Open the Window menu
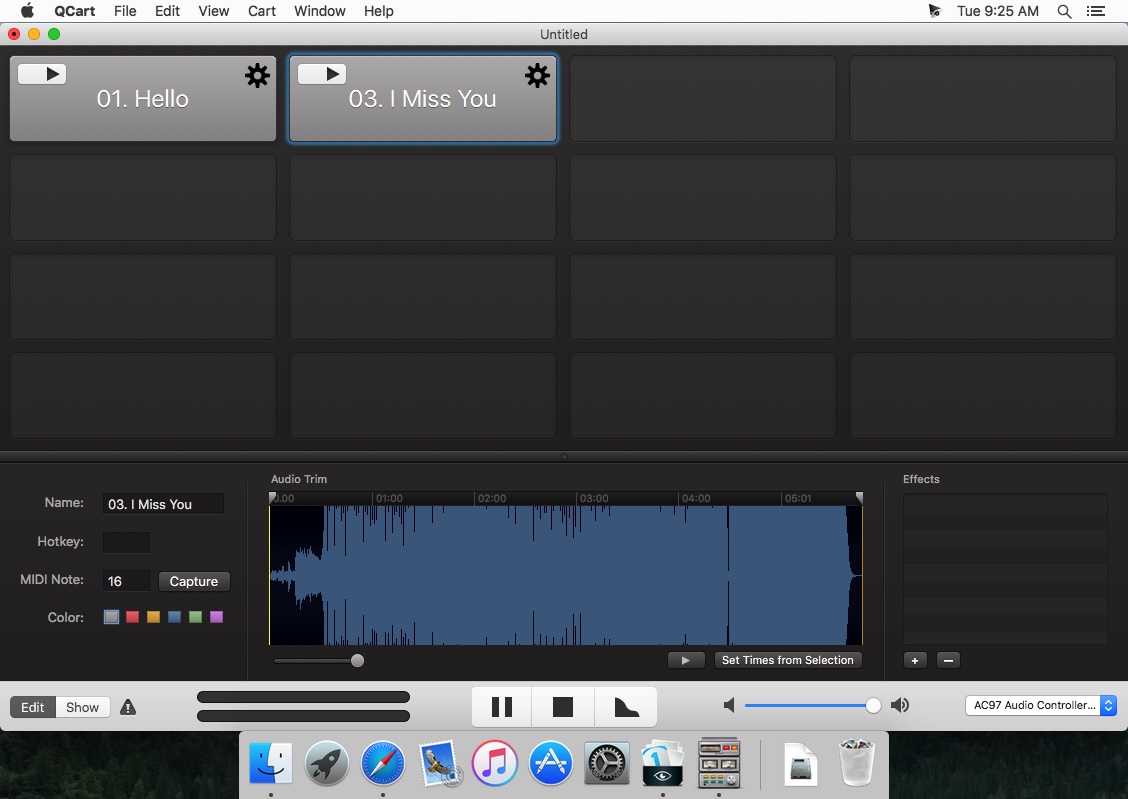1128x799 pixels. (319, 11)
